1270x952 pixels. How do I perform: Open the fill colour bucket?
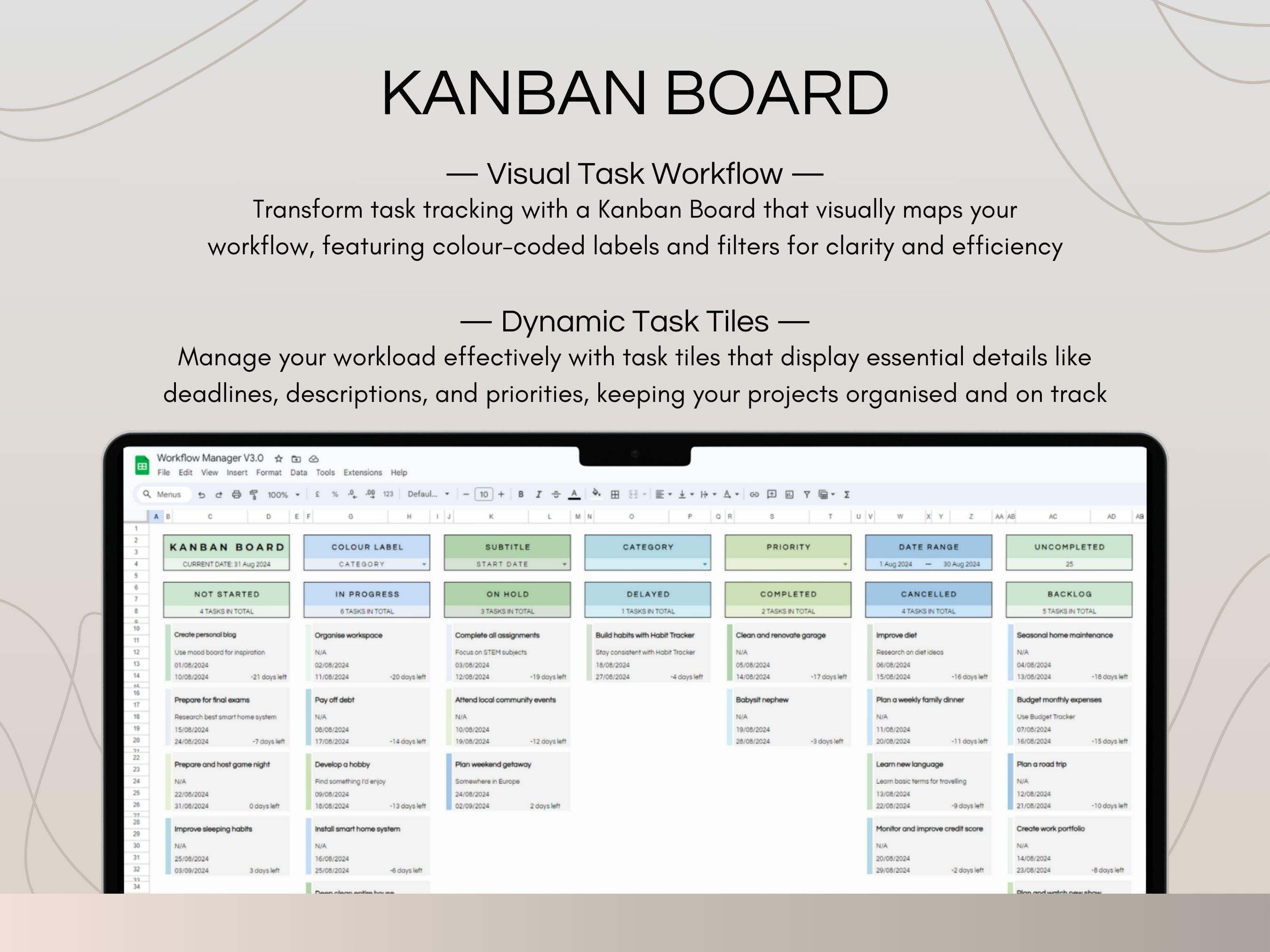pos(597,493)
